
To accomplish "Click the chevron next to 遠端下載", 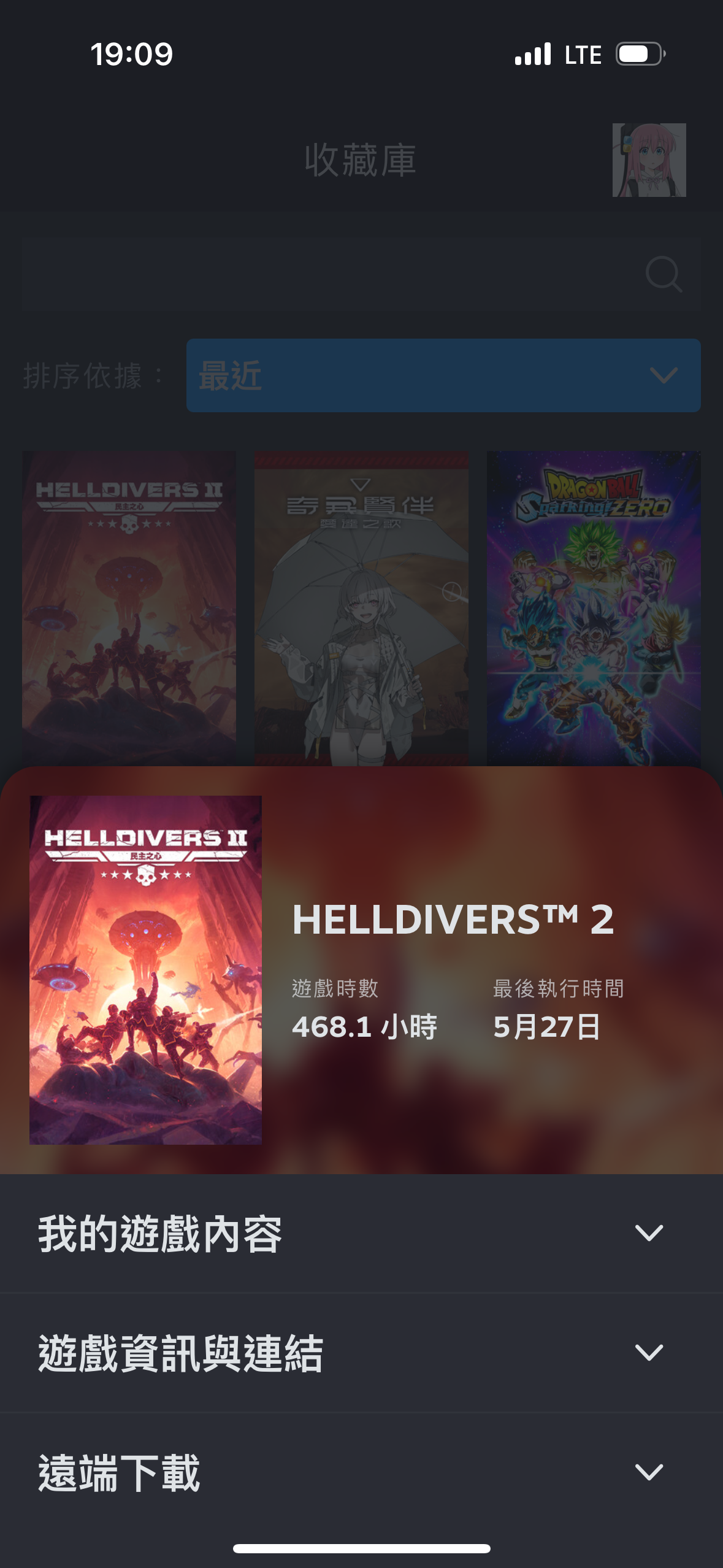I will pos(649,1472).
